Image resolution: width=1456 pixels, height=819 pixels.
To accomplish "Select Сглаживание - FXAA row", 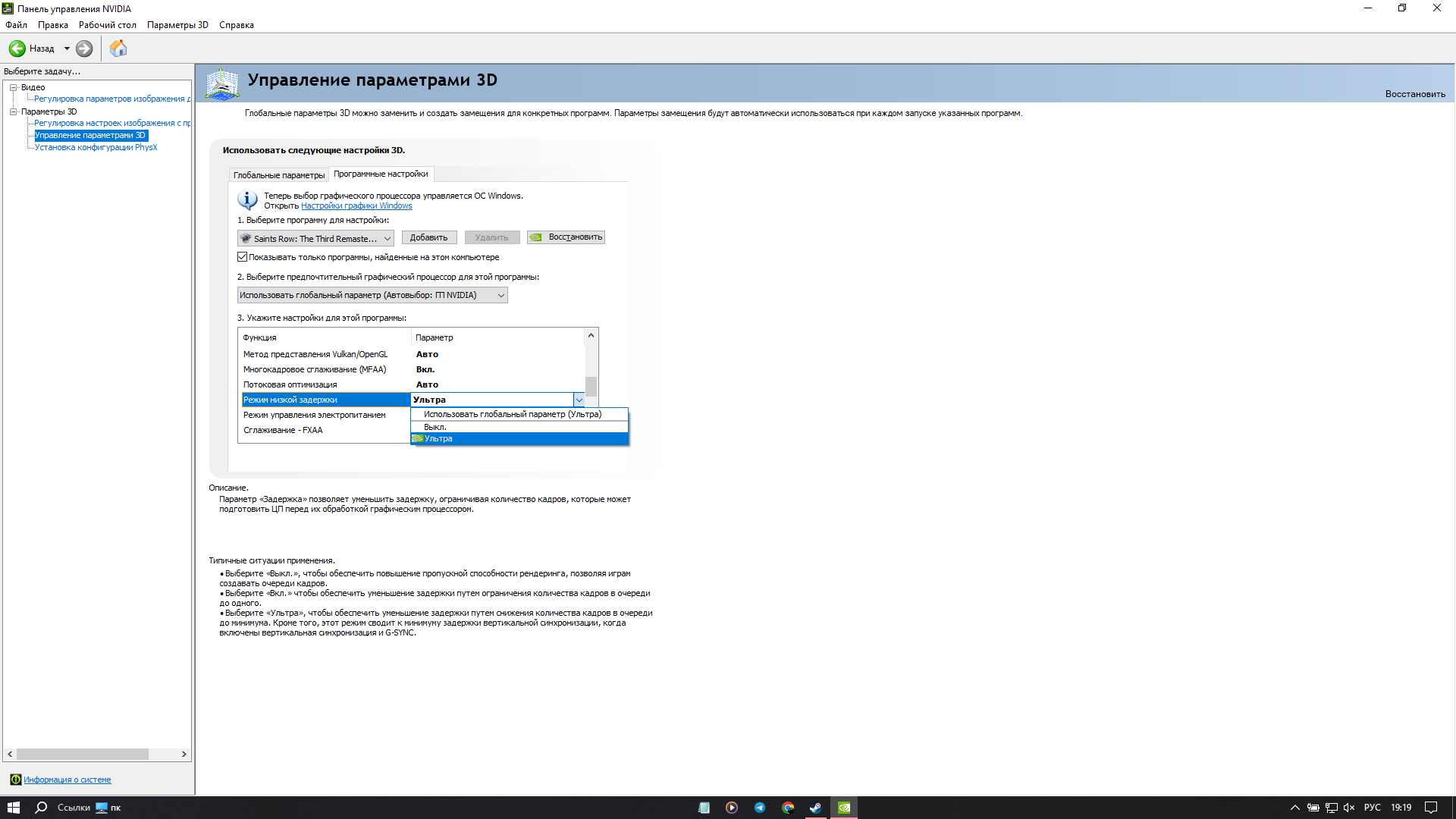I will (x=325, y=430).
